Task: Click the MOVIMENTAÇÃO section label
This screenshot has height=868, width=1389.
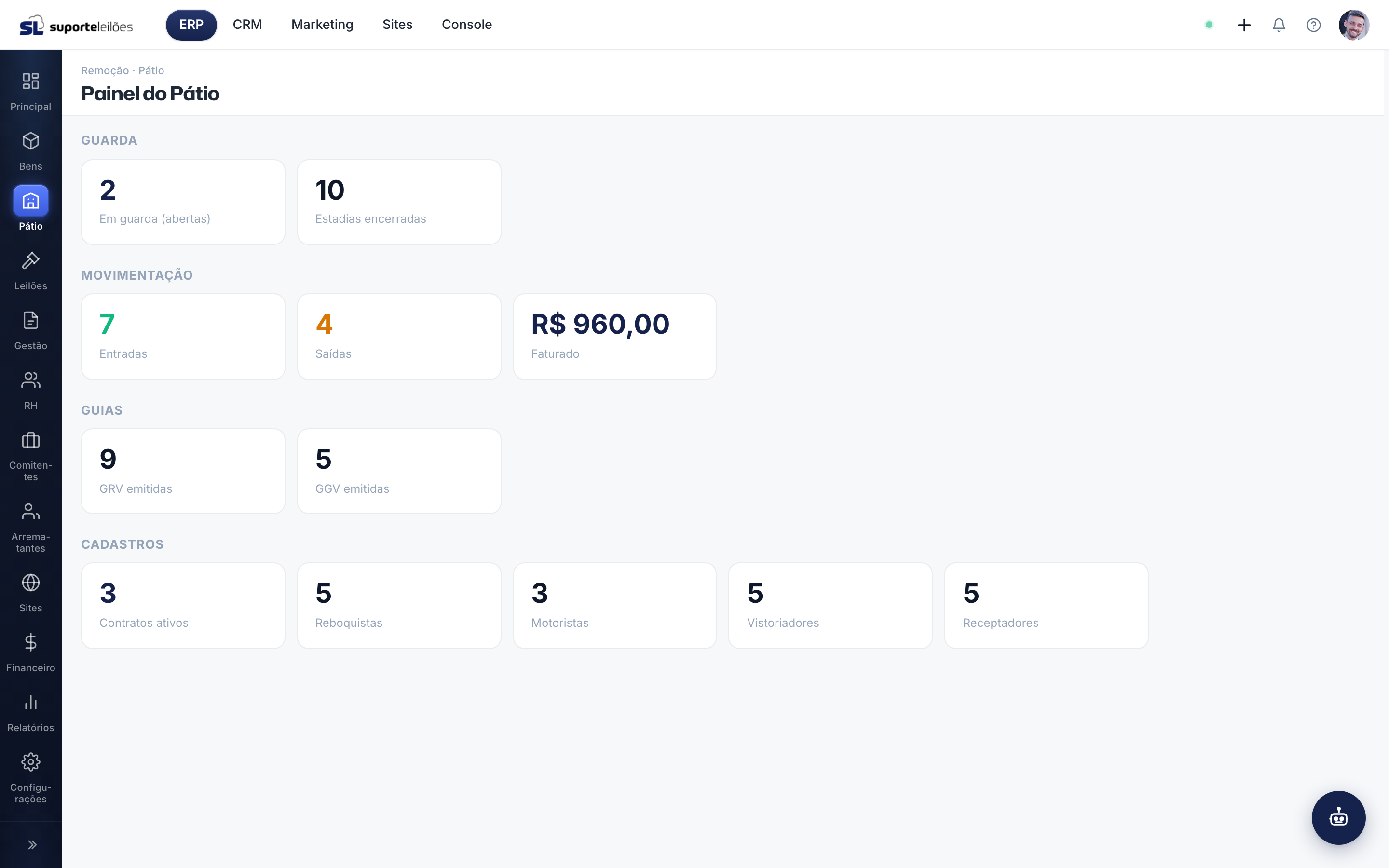Action: click(x=136, y=275)
